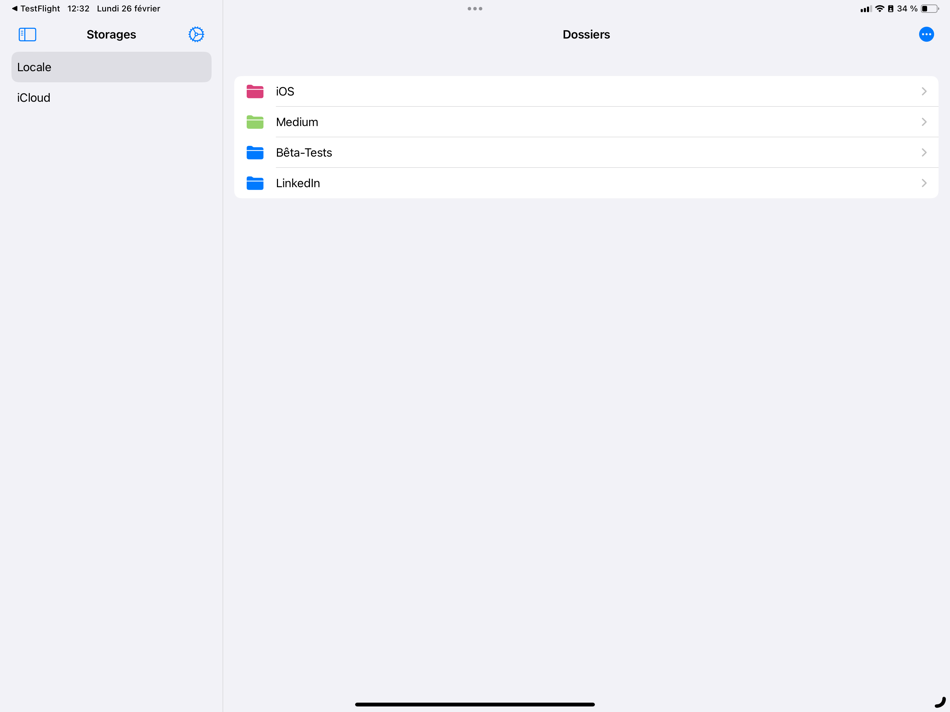Viewport: 950px width, 712px height.
Task: Expand the iOS folder via its chevron
Action: pos(924,91)
